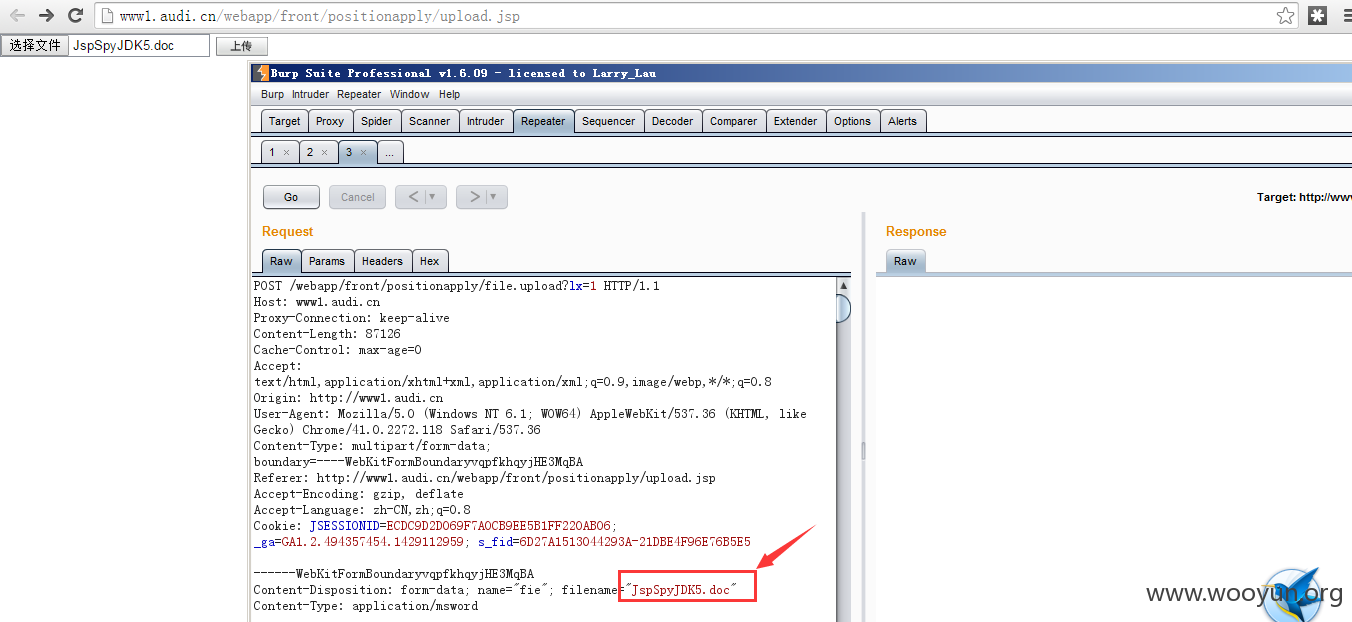The width and height of the screenshot is (1352, 622).
Task: Click the Cancel button
Action: coord(357,197)
